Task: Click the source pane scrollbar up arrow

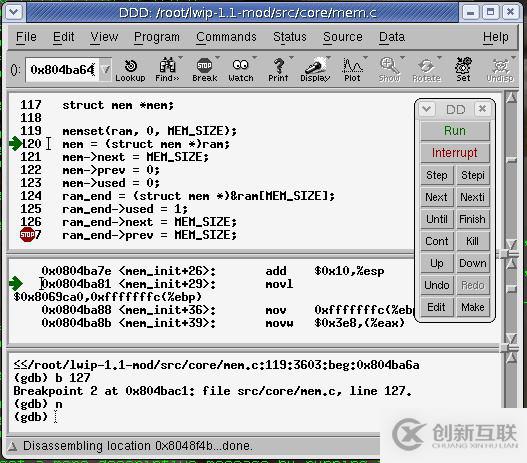Action: coord(512,97)
